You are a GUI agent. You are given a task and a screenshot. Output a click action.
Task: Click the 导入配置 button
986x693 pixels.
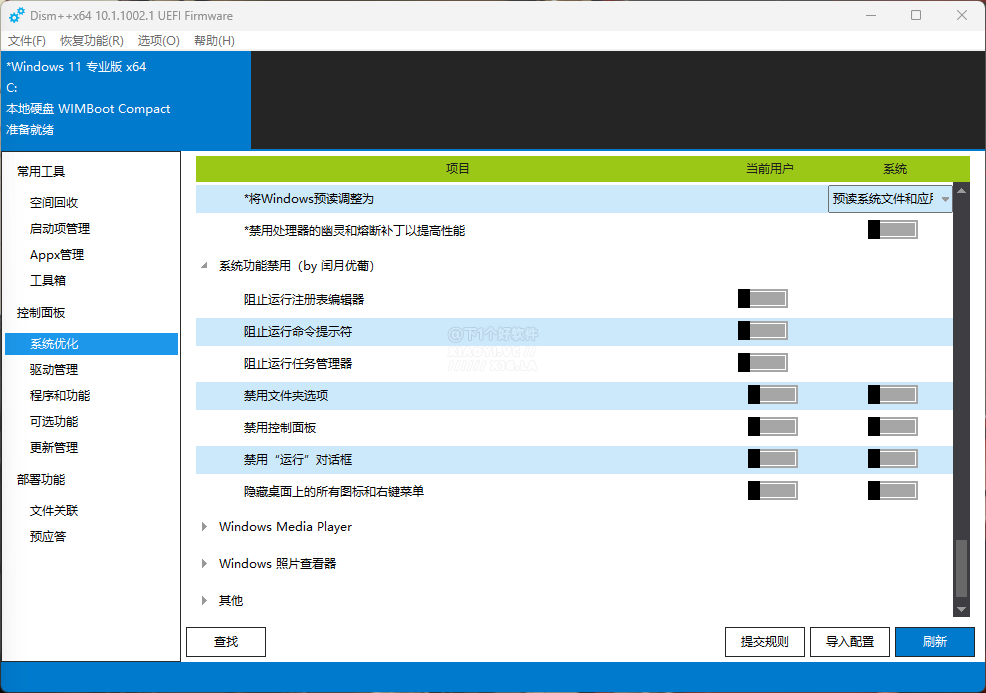[x=850, y=641]
